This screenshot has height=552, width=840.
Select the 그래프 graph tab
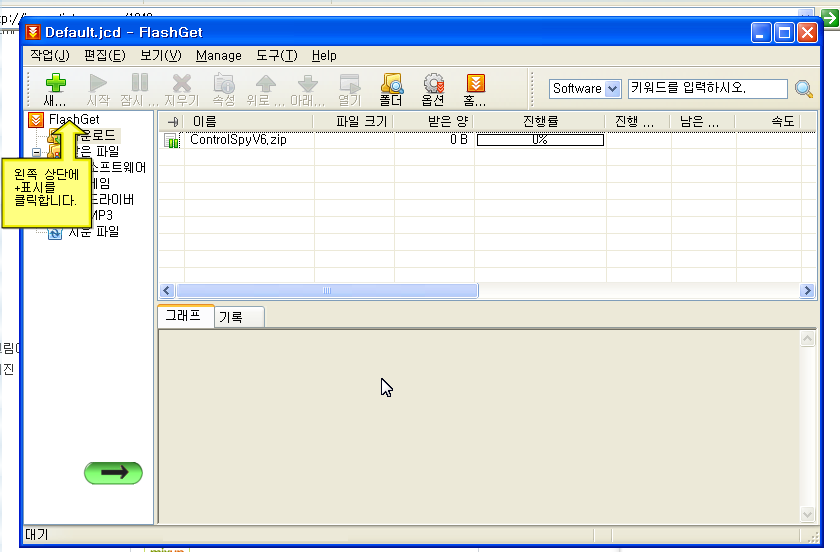[x=183, y=316]
